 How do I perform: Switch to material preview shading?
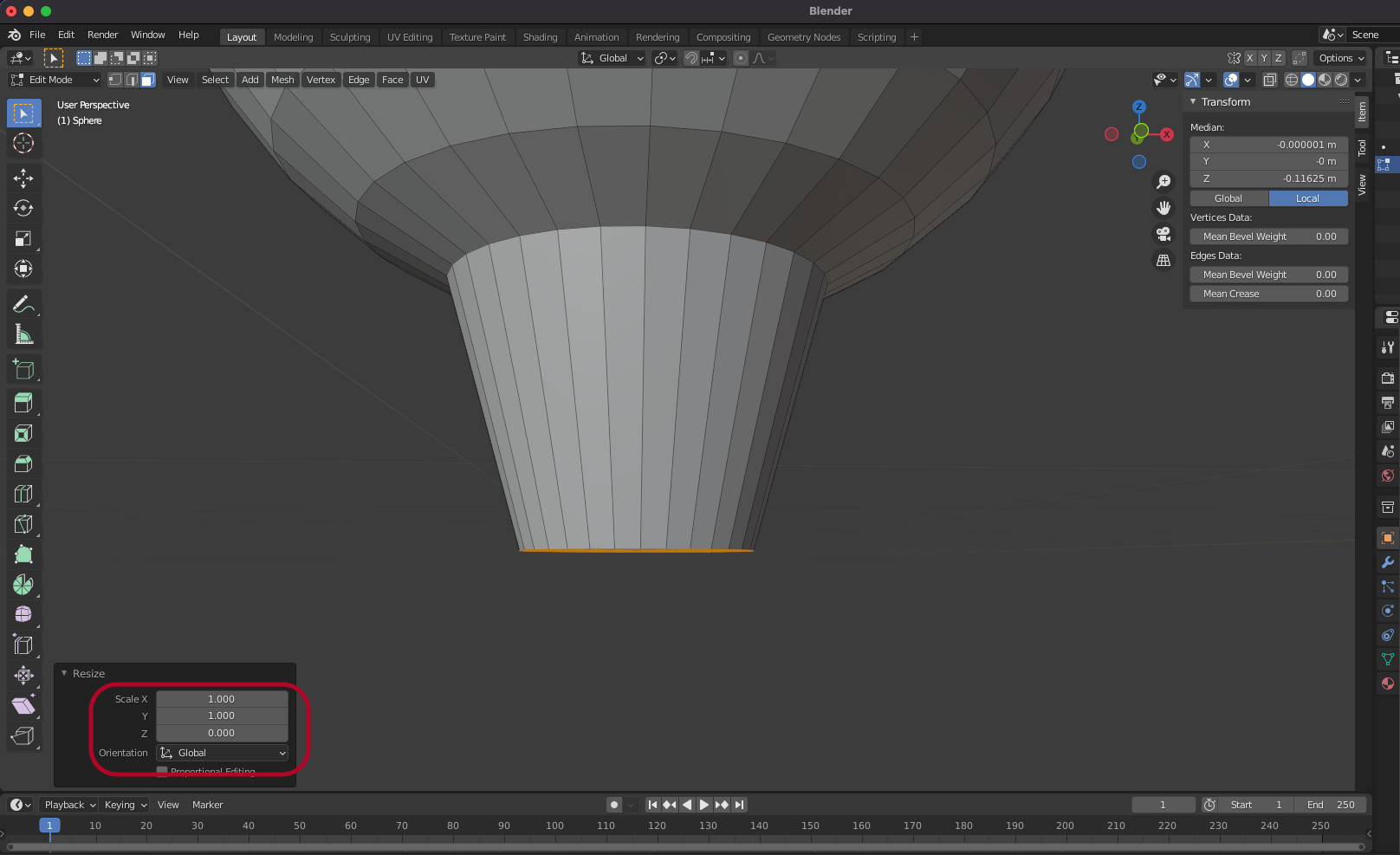coord(1325,80)
